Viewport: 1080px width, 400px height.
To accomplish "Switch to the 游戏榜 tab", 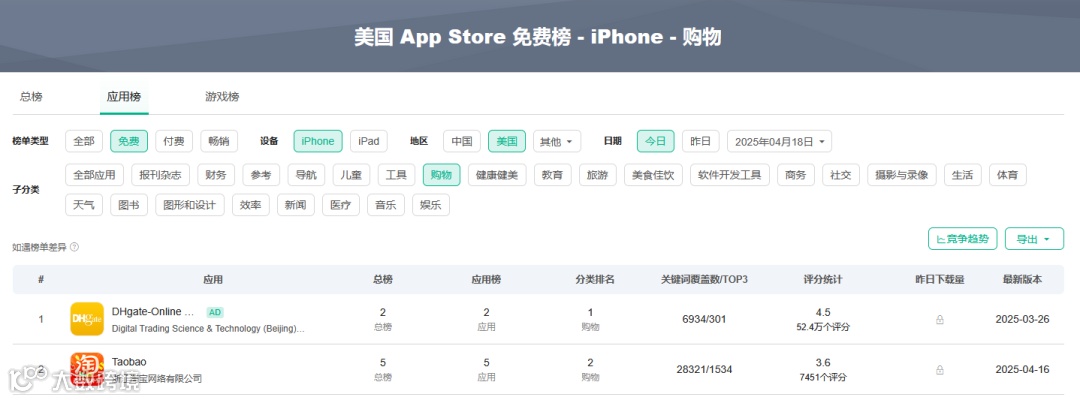I will pyautogui.click(x=222, y=96).
